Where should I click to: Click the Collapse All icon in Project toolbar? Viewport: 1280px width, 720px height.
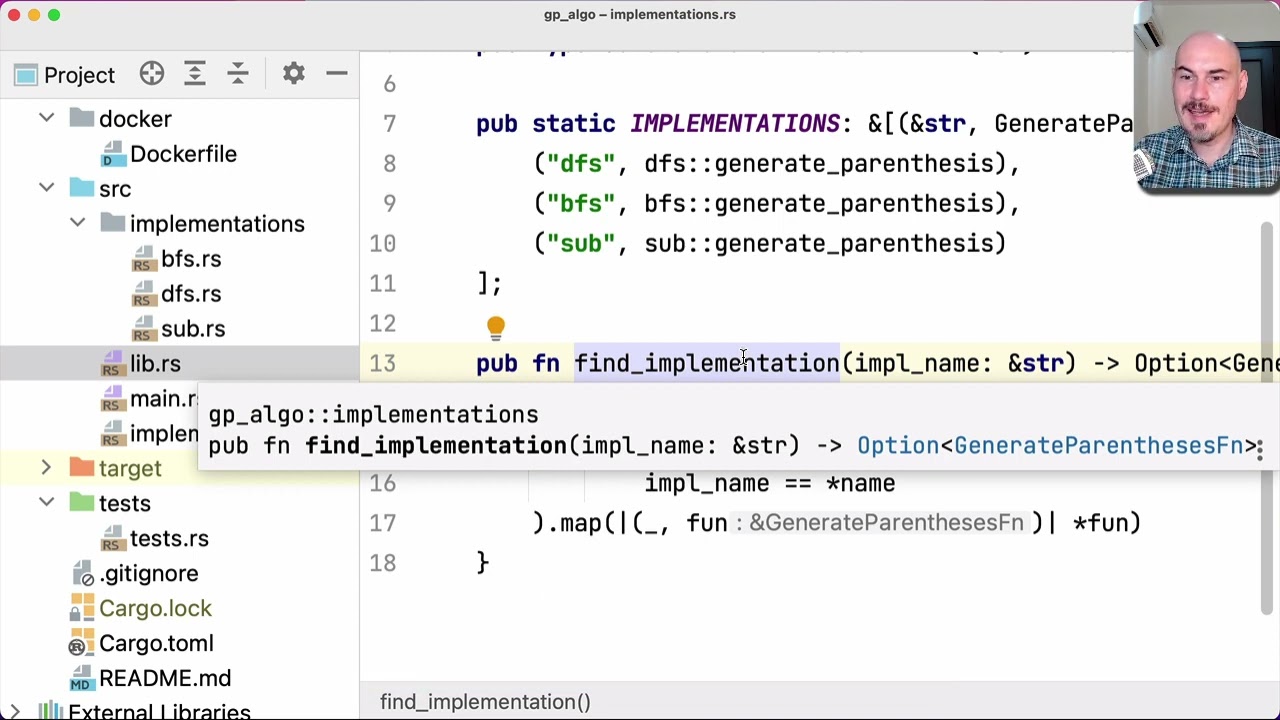point(238,74)
